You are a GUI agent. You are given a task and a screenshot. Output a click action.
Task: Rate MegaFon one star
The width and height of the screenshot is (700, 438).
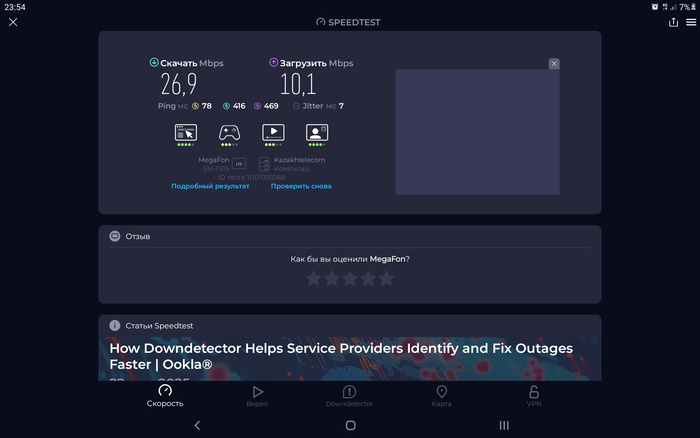point(313,278)
